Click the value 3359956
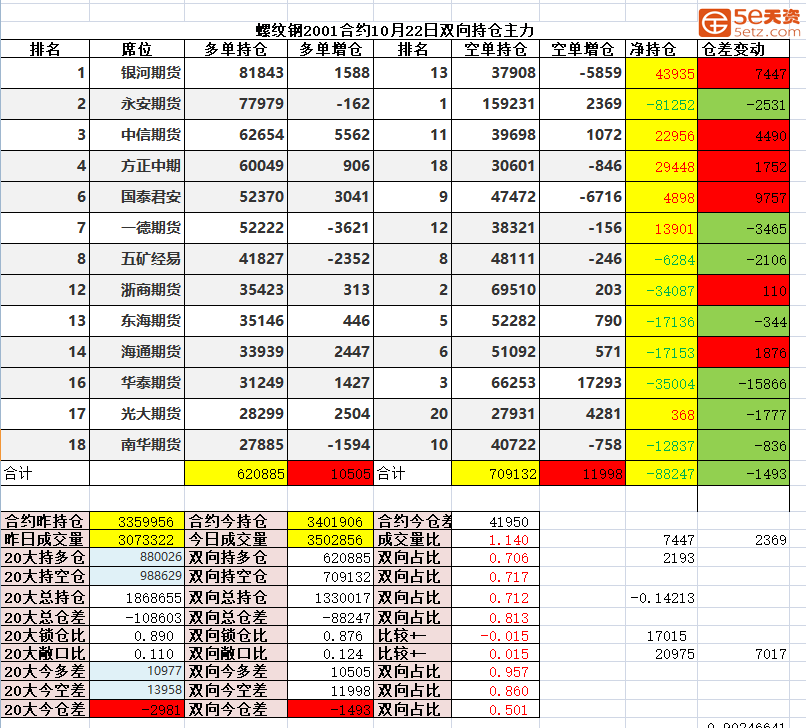806x728 pixels. [137, 521]
